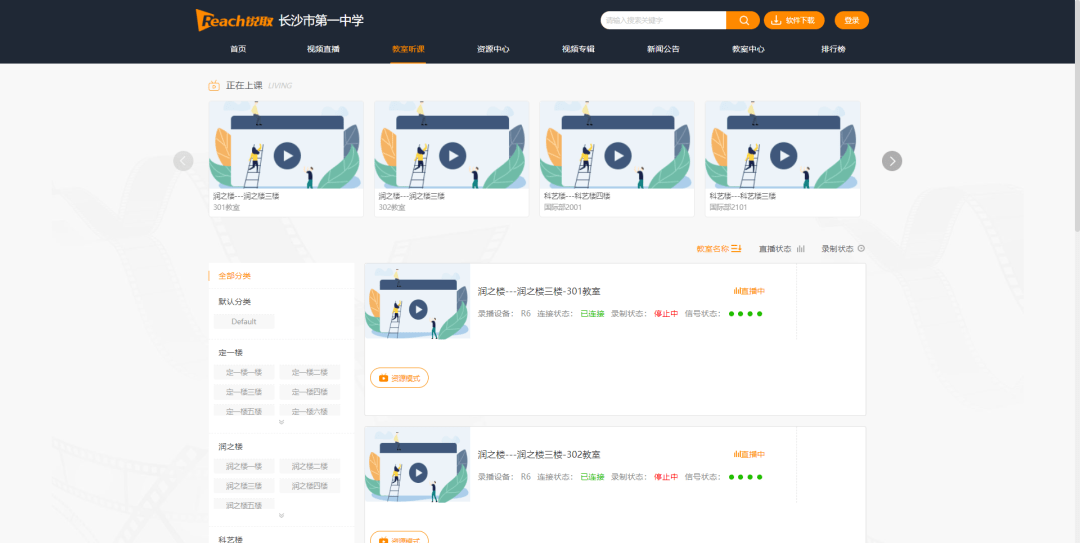Image resolution: width=1080 pixels, height=543 pixels.
Task: Click the bar chart icon beside 直播状态
Action: coord(800,249)
